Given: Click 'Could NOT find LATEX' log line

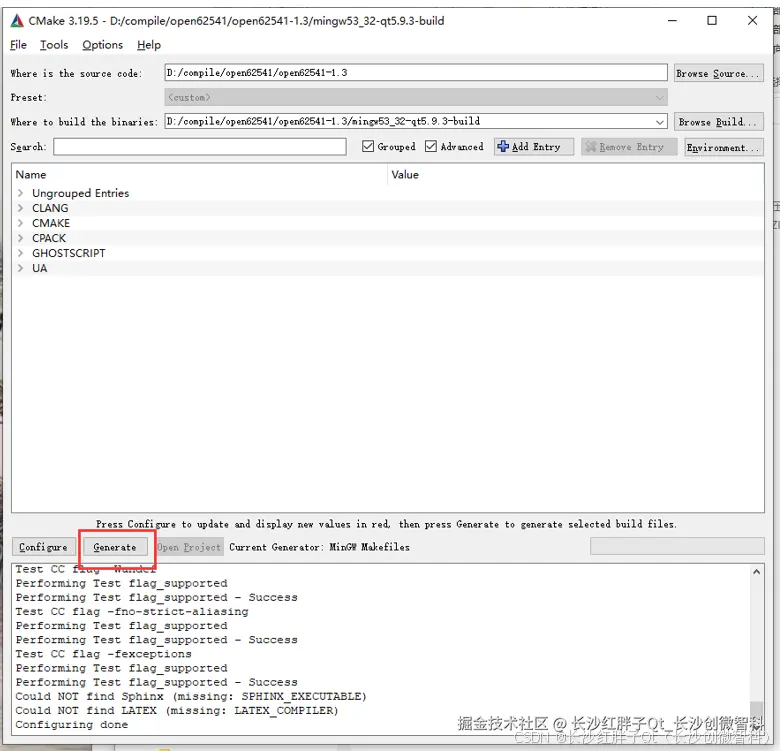Looking at the screenshot, I should pos(177,710).
